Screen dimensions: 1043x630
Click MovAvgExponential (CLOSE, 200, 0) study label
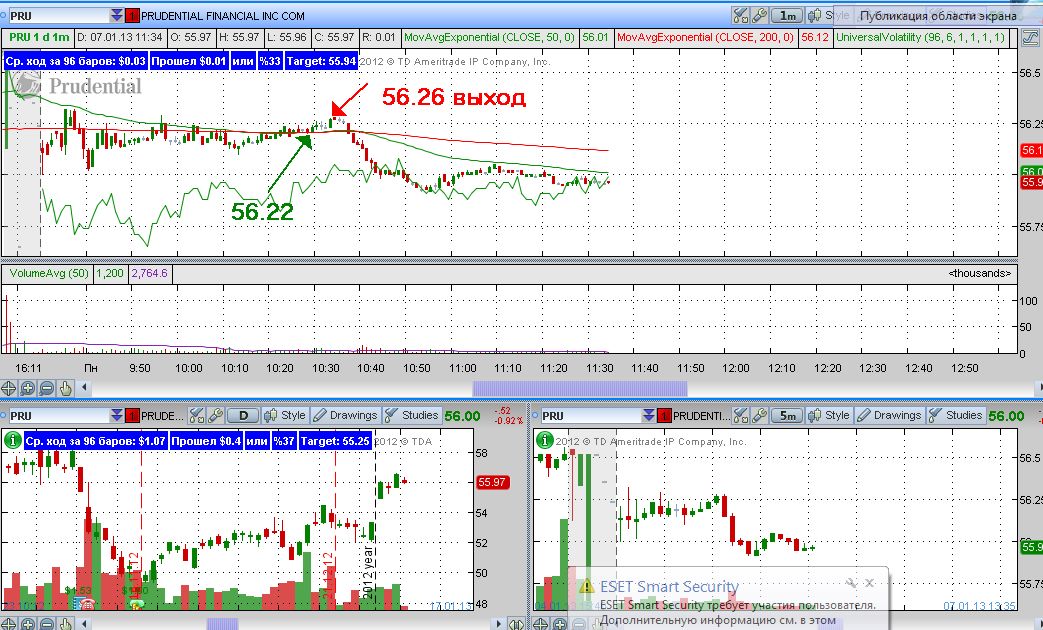click(705, 37)
